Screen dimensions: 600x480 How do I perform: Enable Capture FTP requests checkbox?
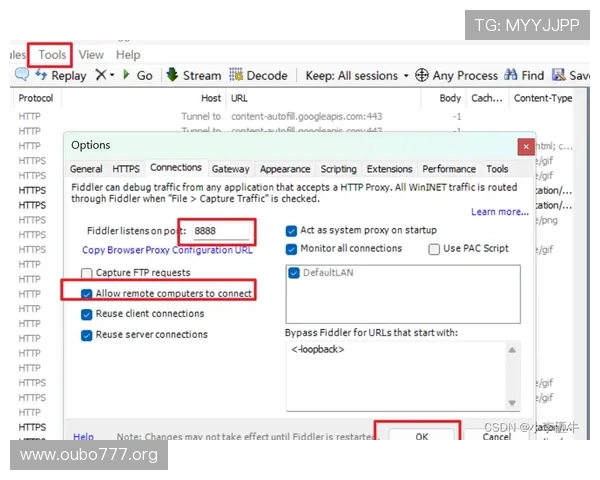click(86, 273)
